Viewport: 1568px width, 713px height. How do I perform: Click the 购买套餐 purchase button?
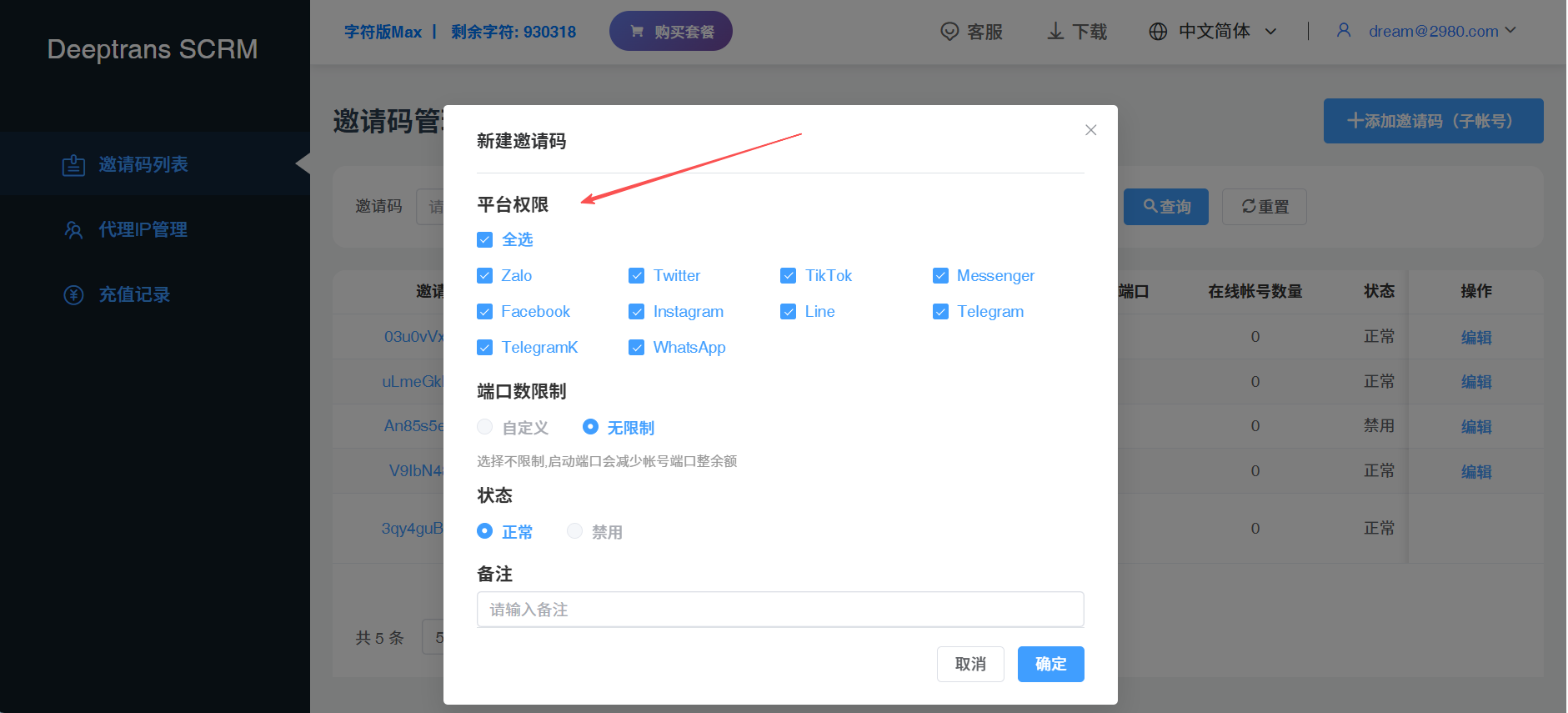[x=671, y=32]
